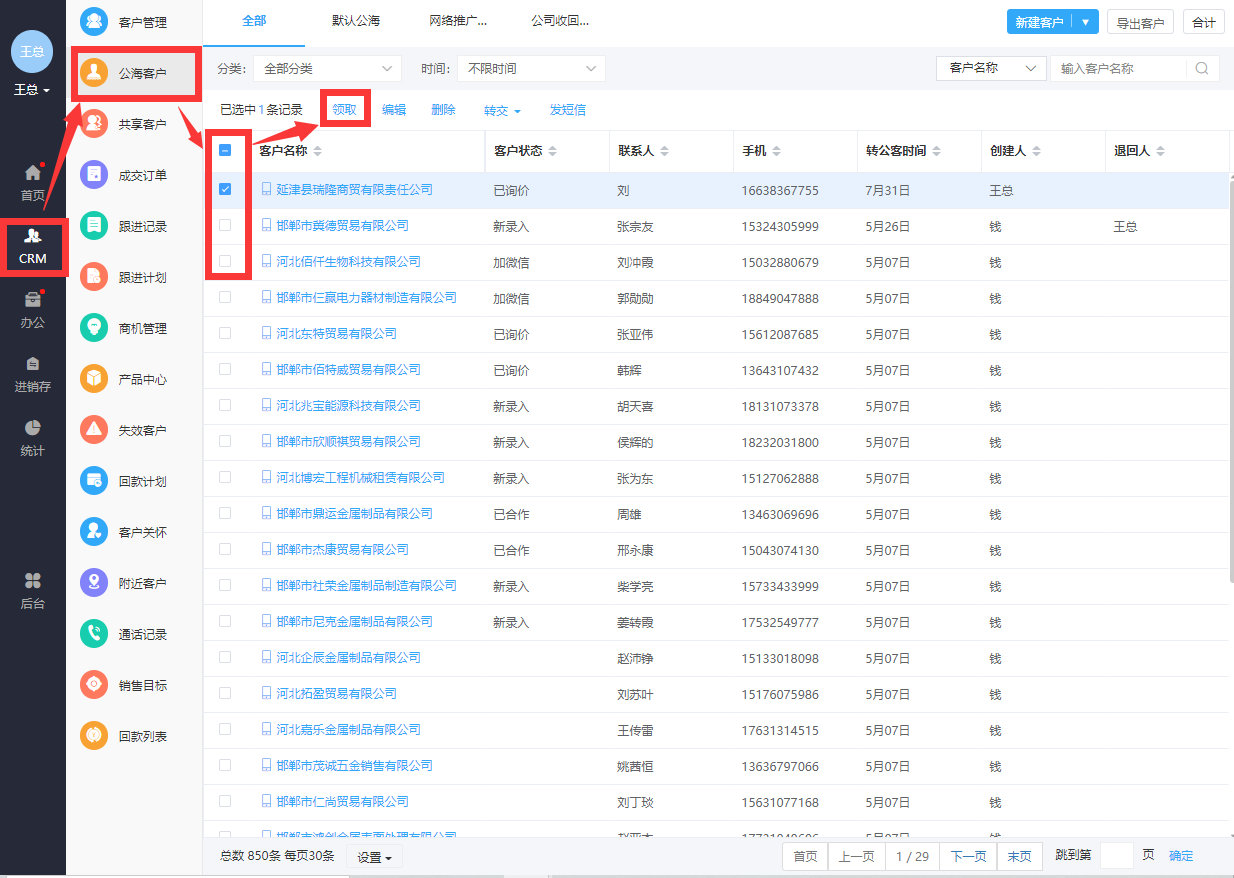Click 确定 to jump to page

1181,856
